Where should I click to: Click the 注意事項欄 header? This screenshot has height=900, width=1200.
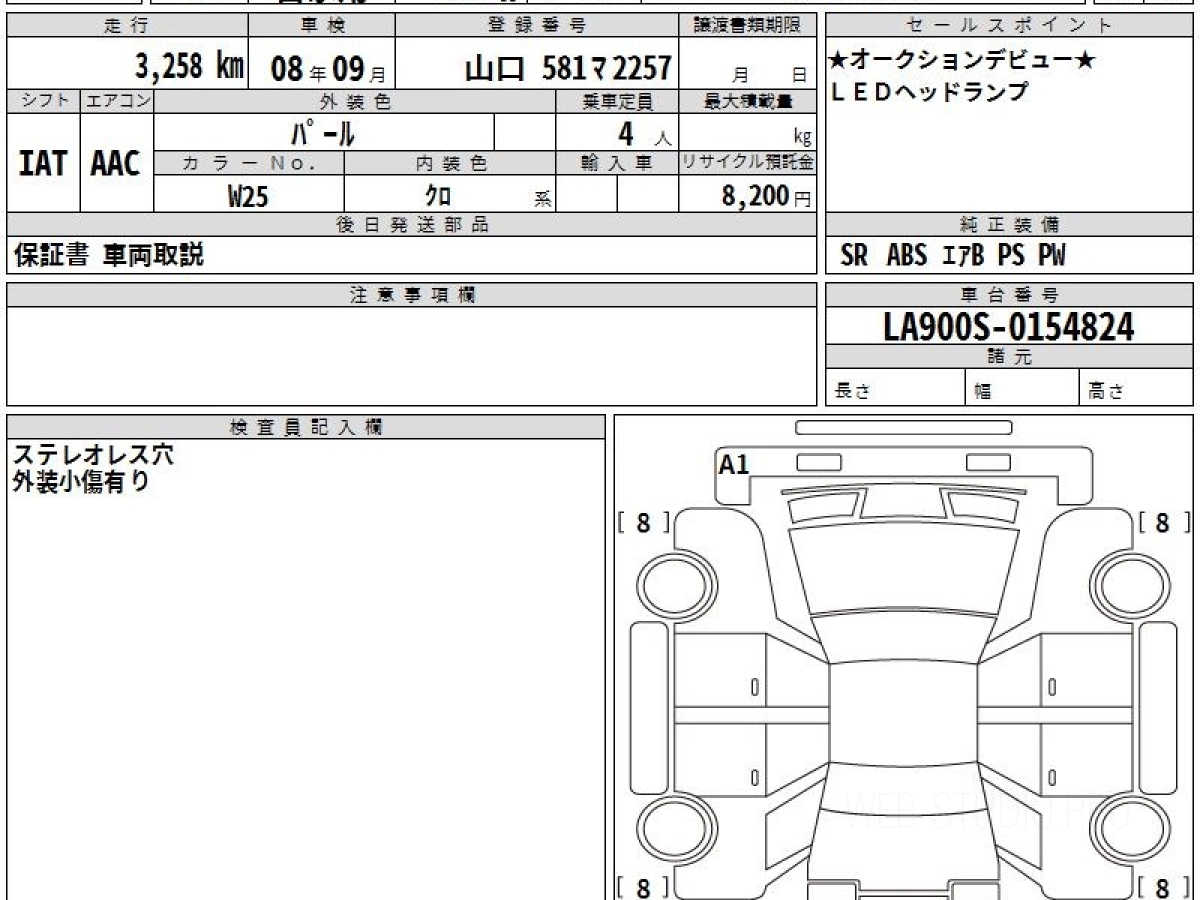[x=412, y=295]
